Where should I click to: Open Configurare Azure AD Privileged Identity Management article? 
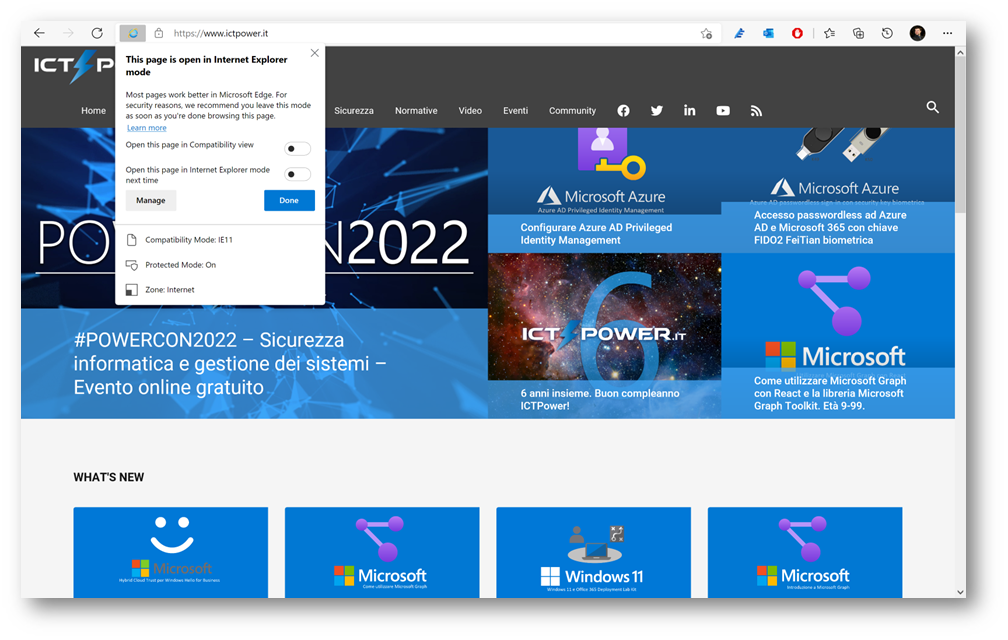point(596,234)
